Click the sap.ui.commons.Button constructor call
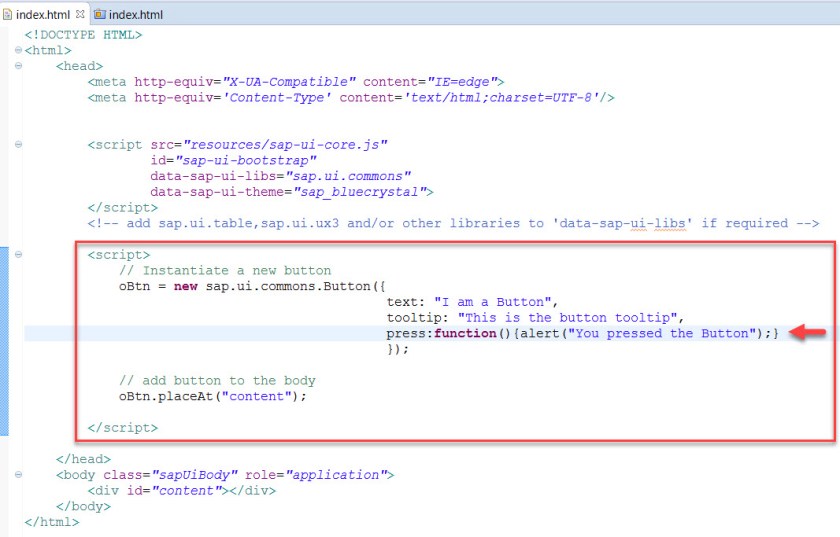Image resolution: width=840 pixels, height=537 pixels. (296, 286)
